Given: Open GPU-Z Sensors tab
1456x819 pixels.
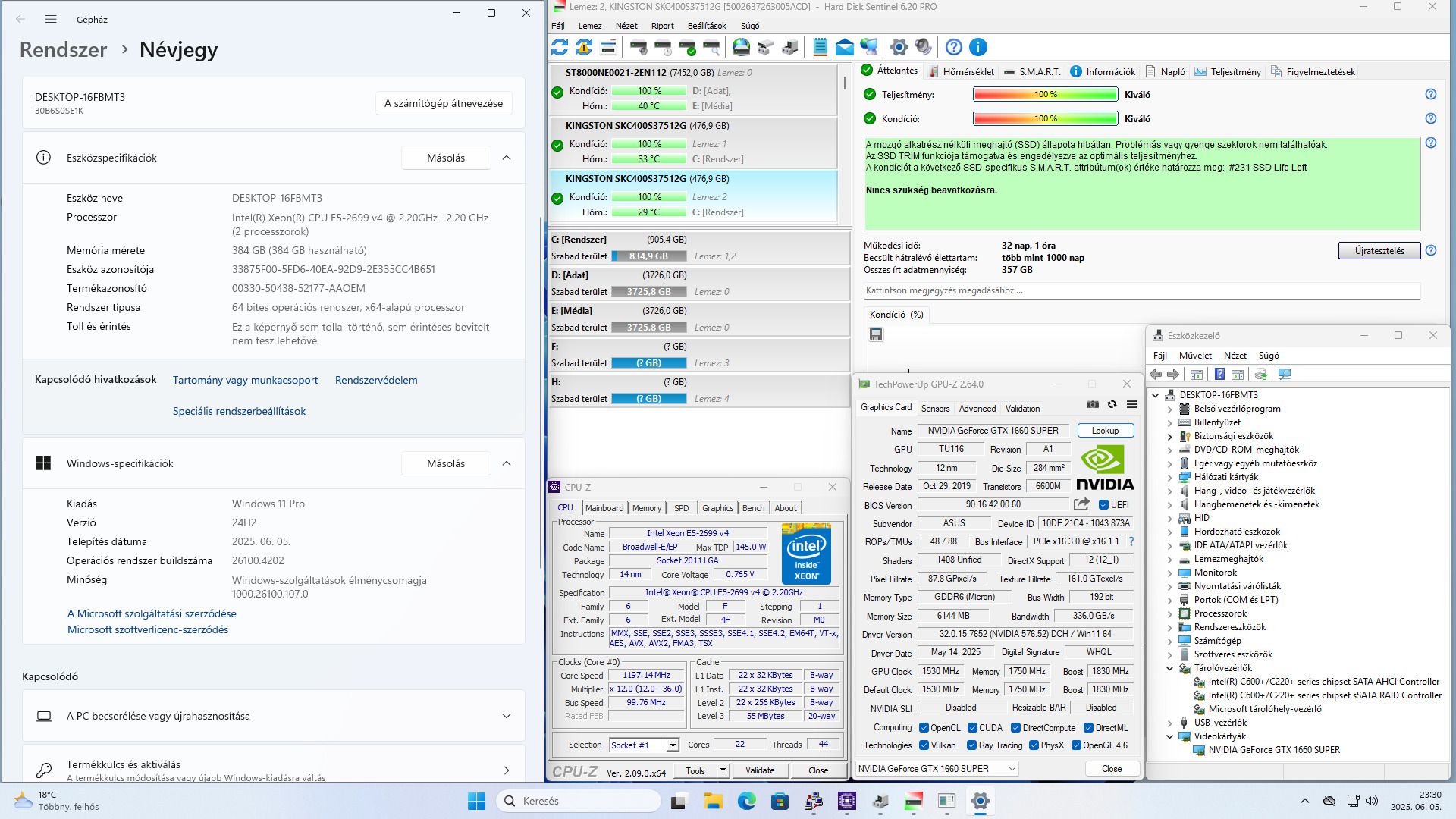Looking at the screenshot, I should pyautogui.click(x=935, y=408).
